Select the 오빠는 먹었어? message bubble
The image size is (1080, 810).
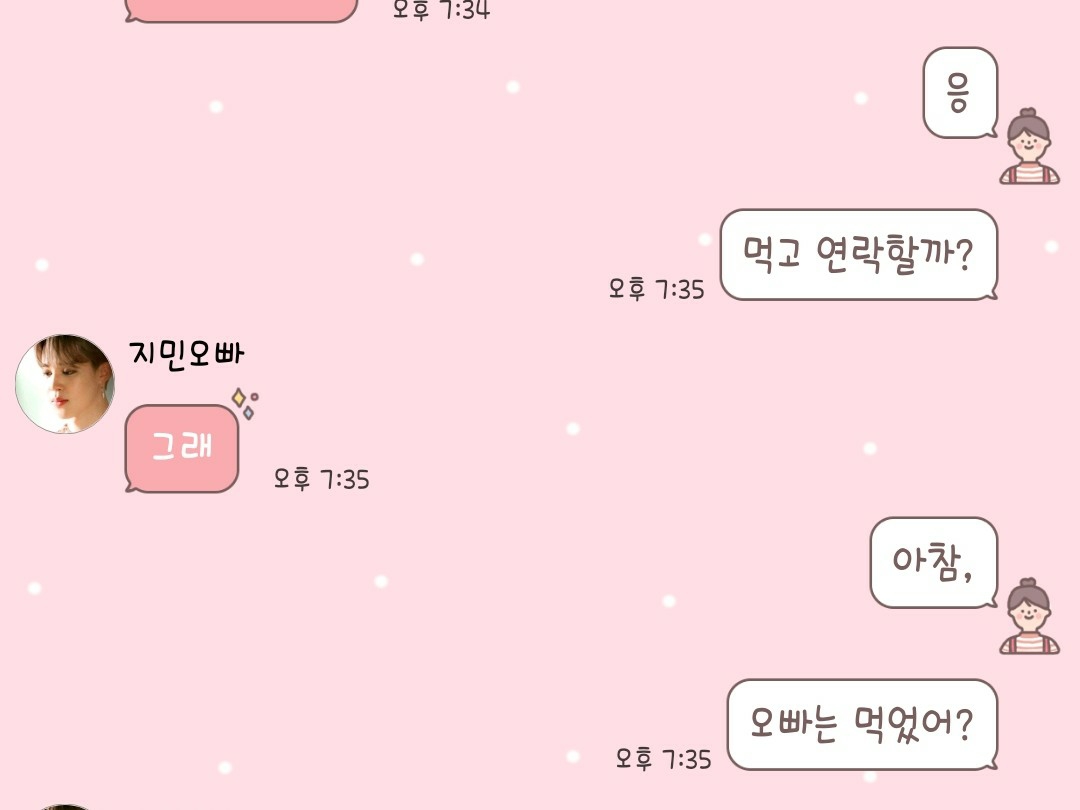pos(862,725)
